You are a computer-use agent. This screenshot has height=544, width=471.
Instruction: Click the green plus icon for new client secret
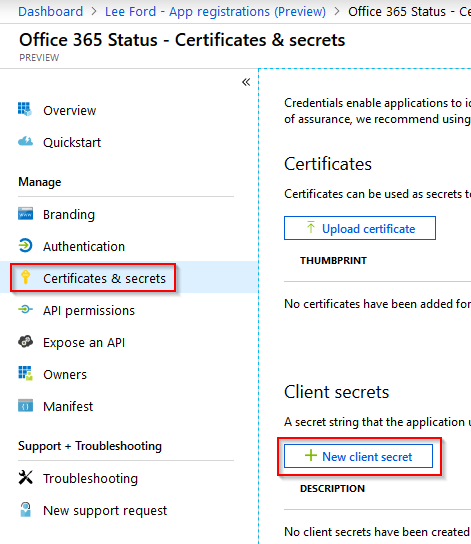311,455
